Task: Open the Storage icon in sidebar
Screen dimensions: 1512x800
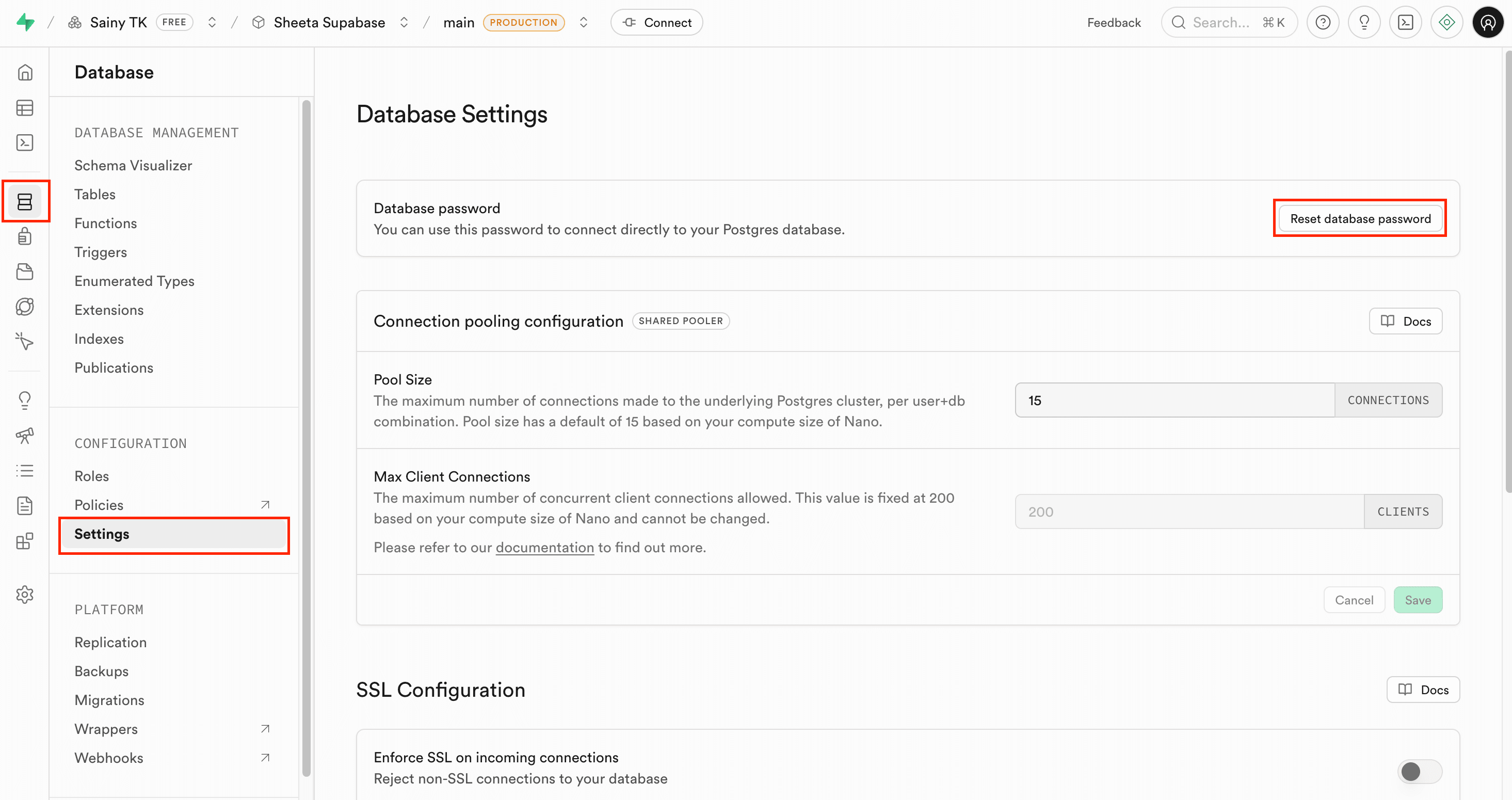Action: 25,271
